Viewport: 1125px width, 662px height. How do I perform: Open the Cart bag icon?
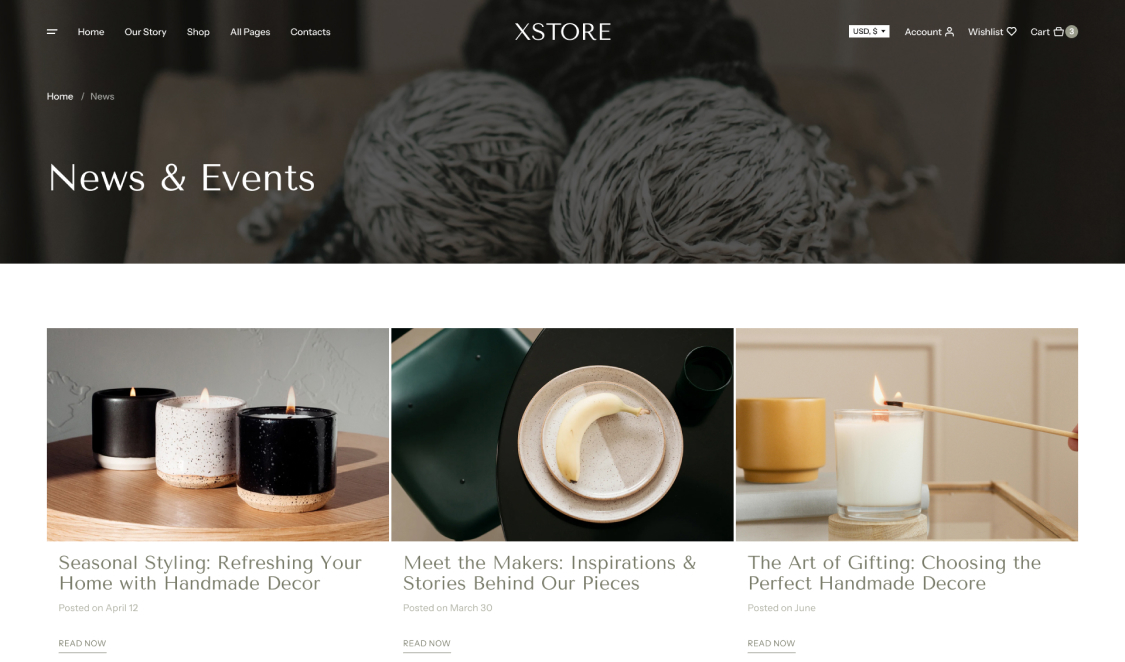coord(1058,32)
